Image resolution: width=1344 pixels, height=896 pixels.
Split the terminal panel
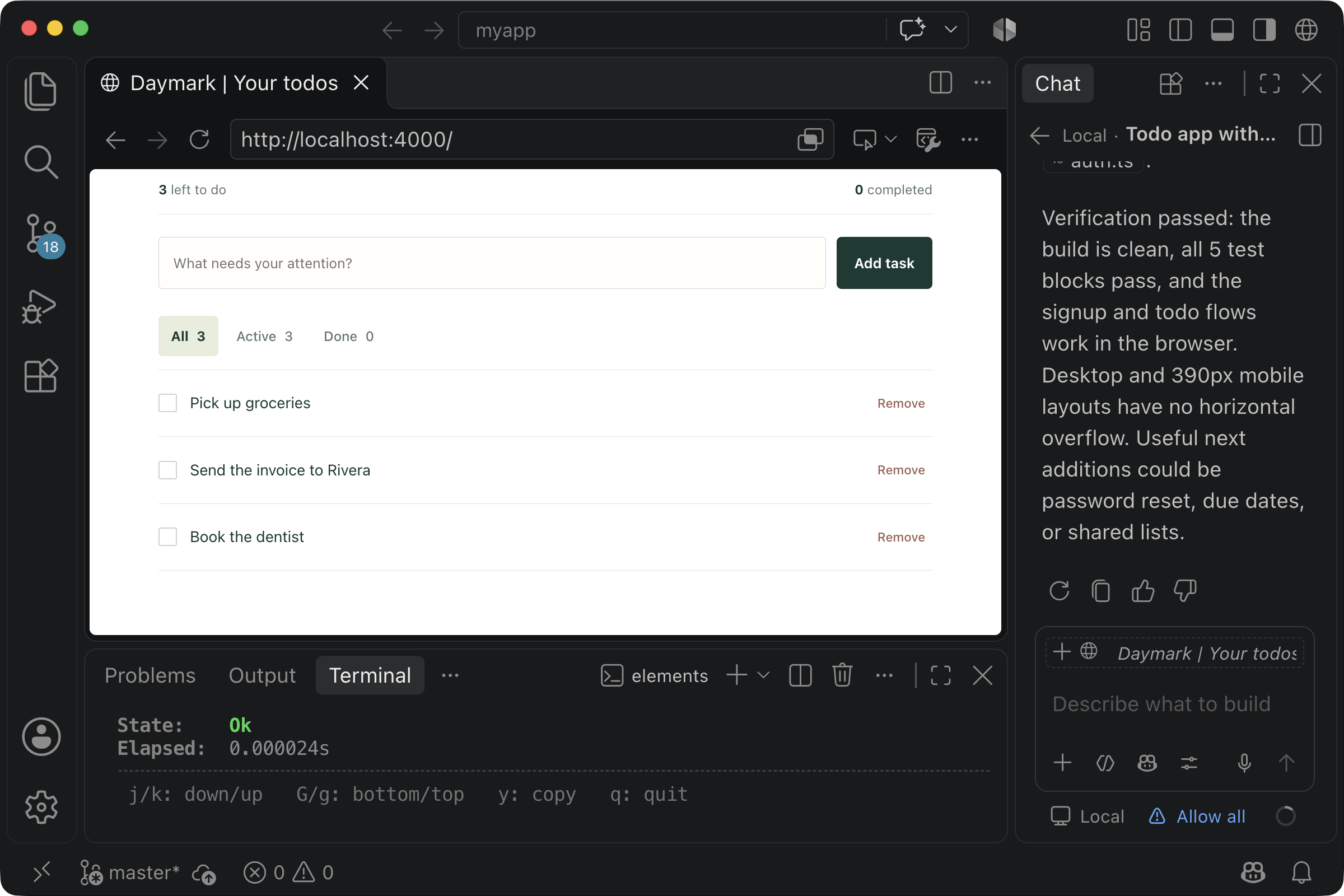pos(800,675)
